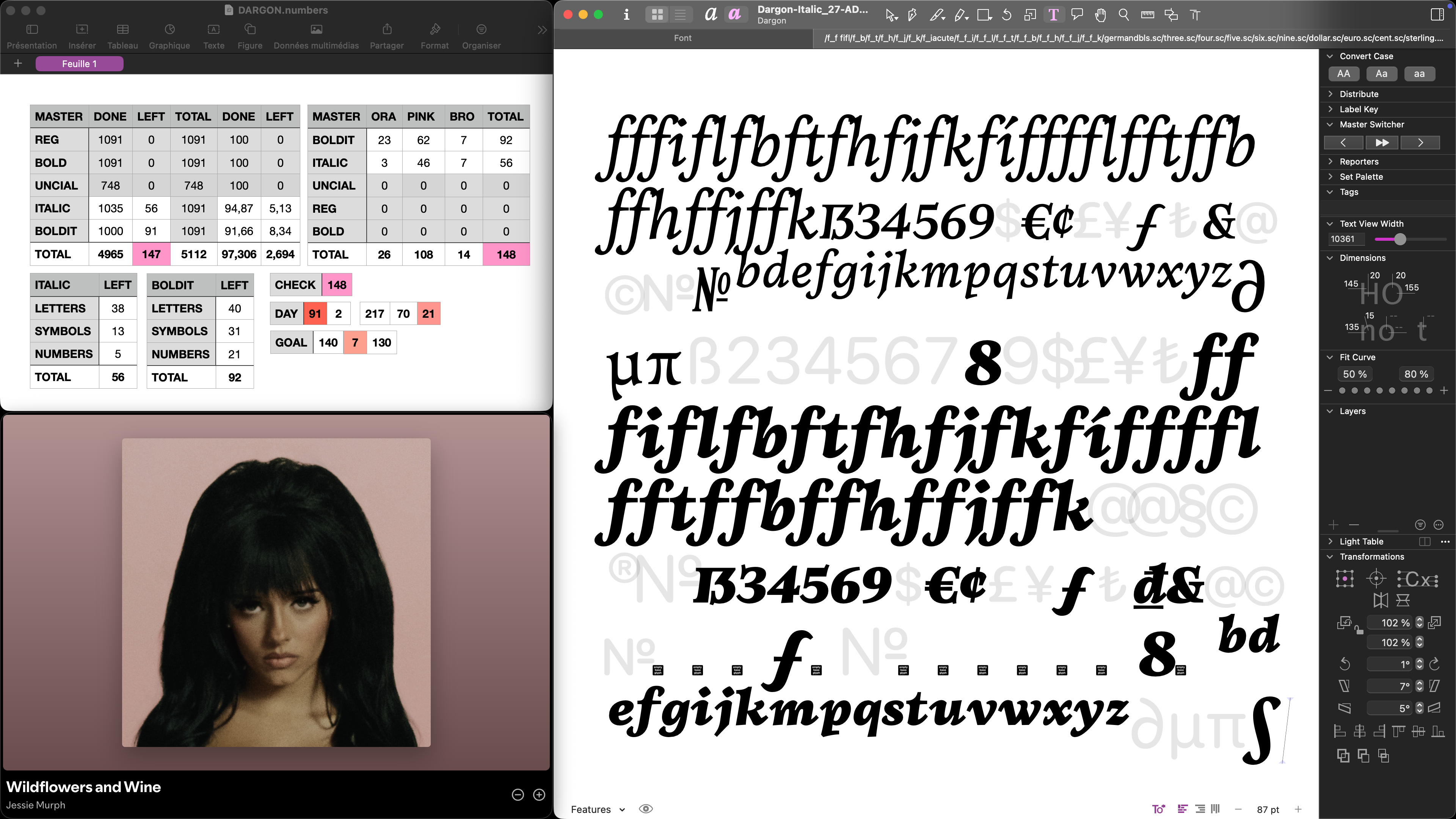Switch to grid view of glyphs

click(657, 15)
